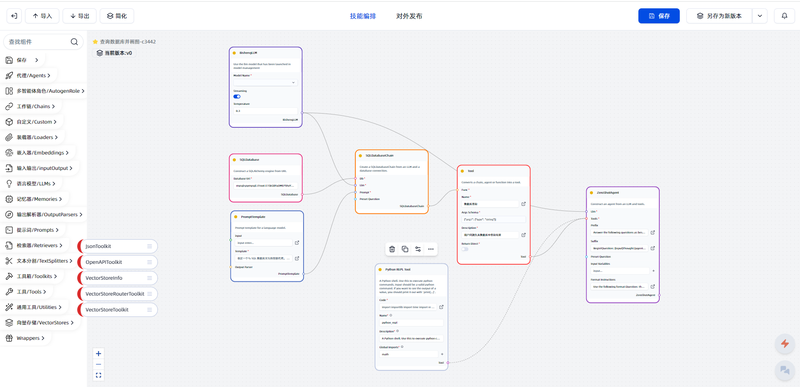
Task: Expand the 文本分割/TextSplitters category
Action: click(x=38, y=261)
